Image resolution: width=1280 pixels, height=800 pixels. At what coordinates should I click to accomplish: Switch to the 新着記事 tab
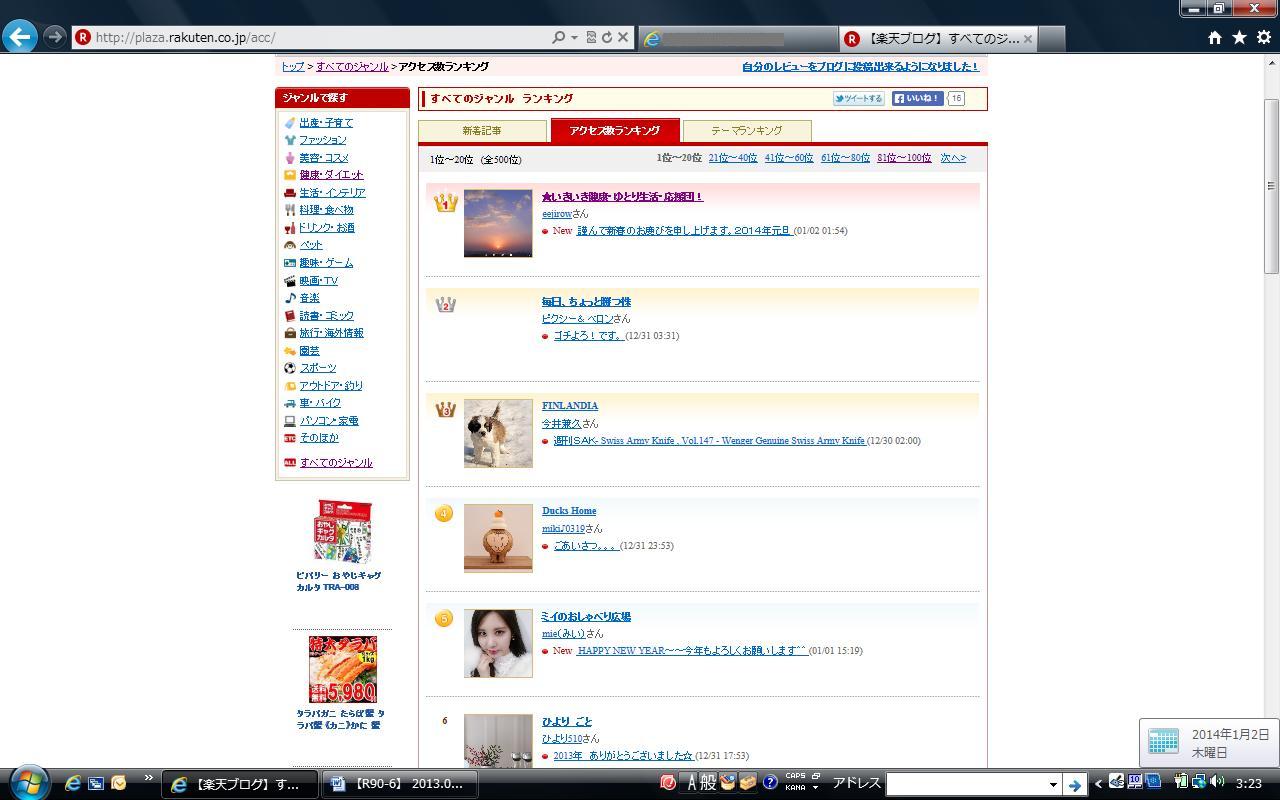tap(482, 131)
